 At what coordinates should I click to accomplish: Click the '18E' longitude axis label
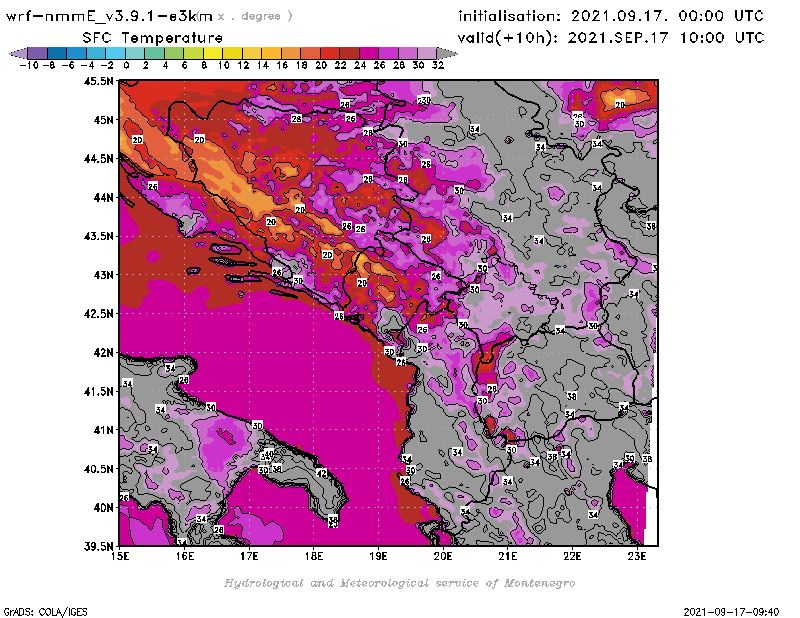[x=314, y=556]
